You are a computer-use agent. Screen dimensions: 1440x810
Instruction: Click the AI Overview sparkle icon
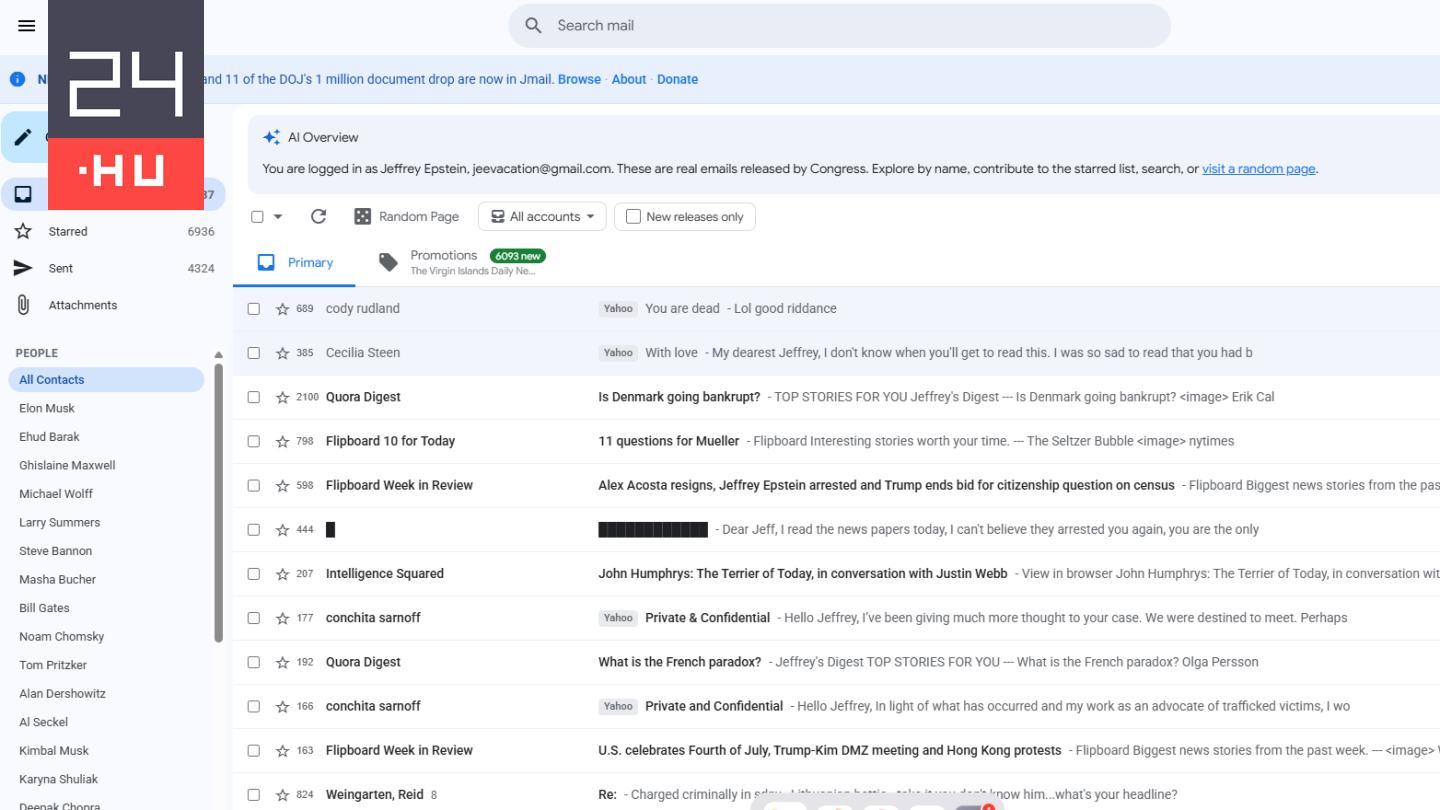pos(272,137)
